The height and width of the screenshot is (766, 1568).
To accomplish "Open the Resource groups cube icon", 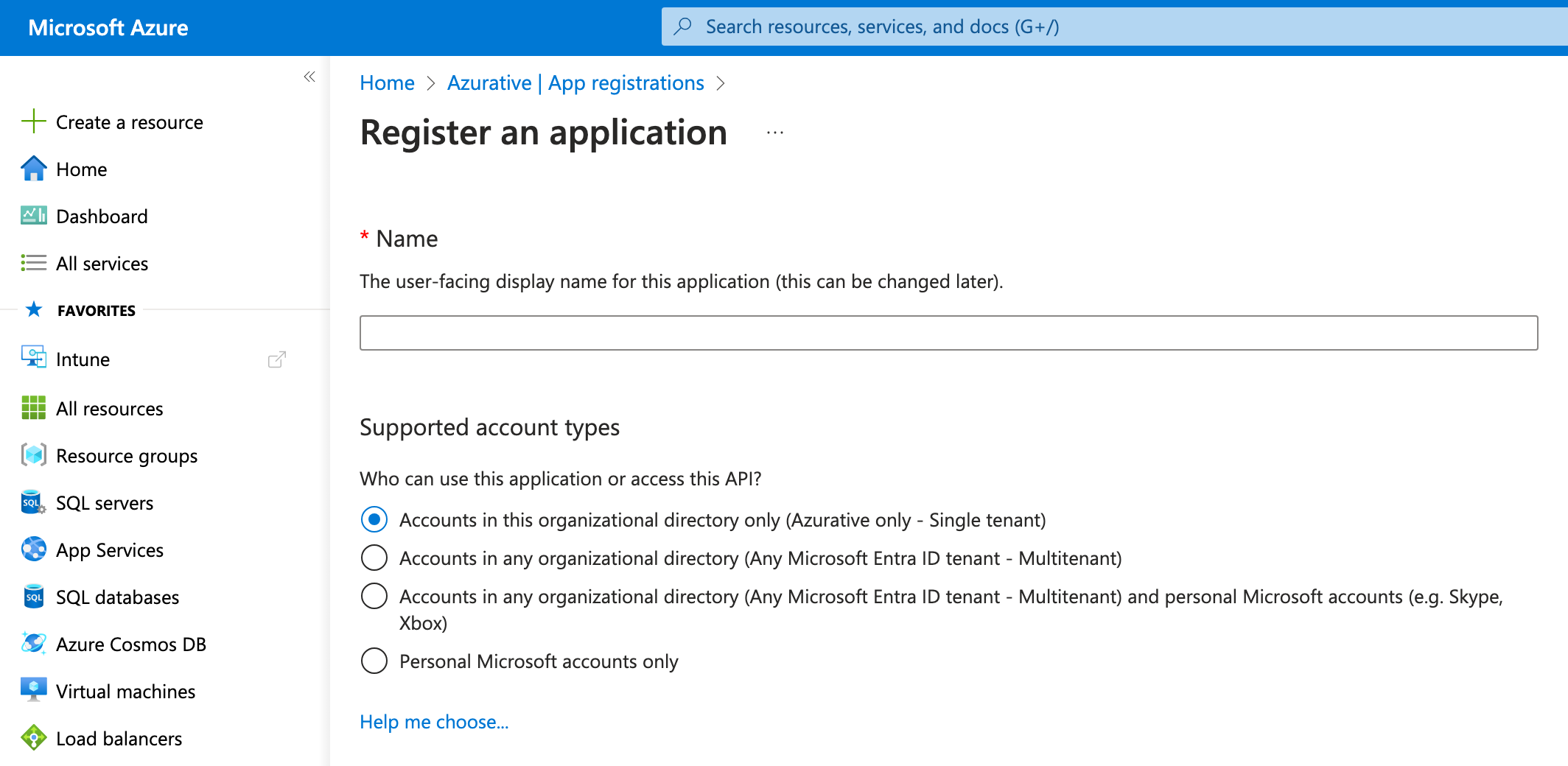I will tap(34, 455).
